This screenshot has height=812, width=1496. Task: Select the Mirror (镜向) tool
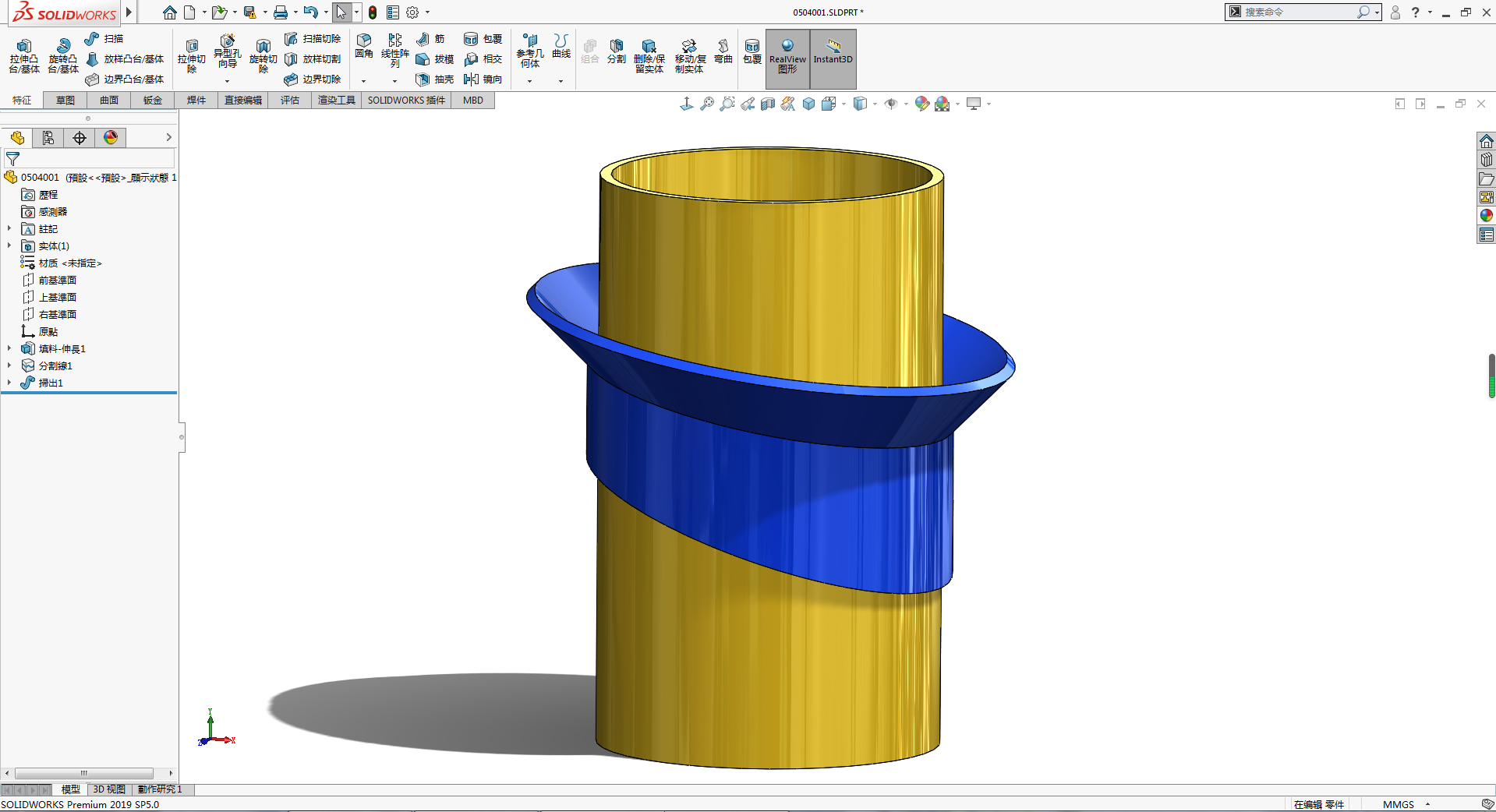[x=483, y=79]
